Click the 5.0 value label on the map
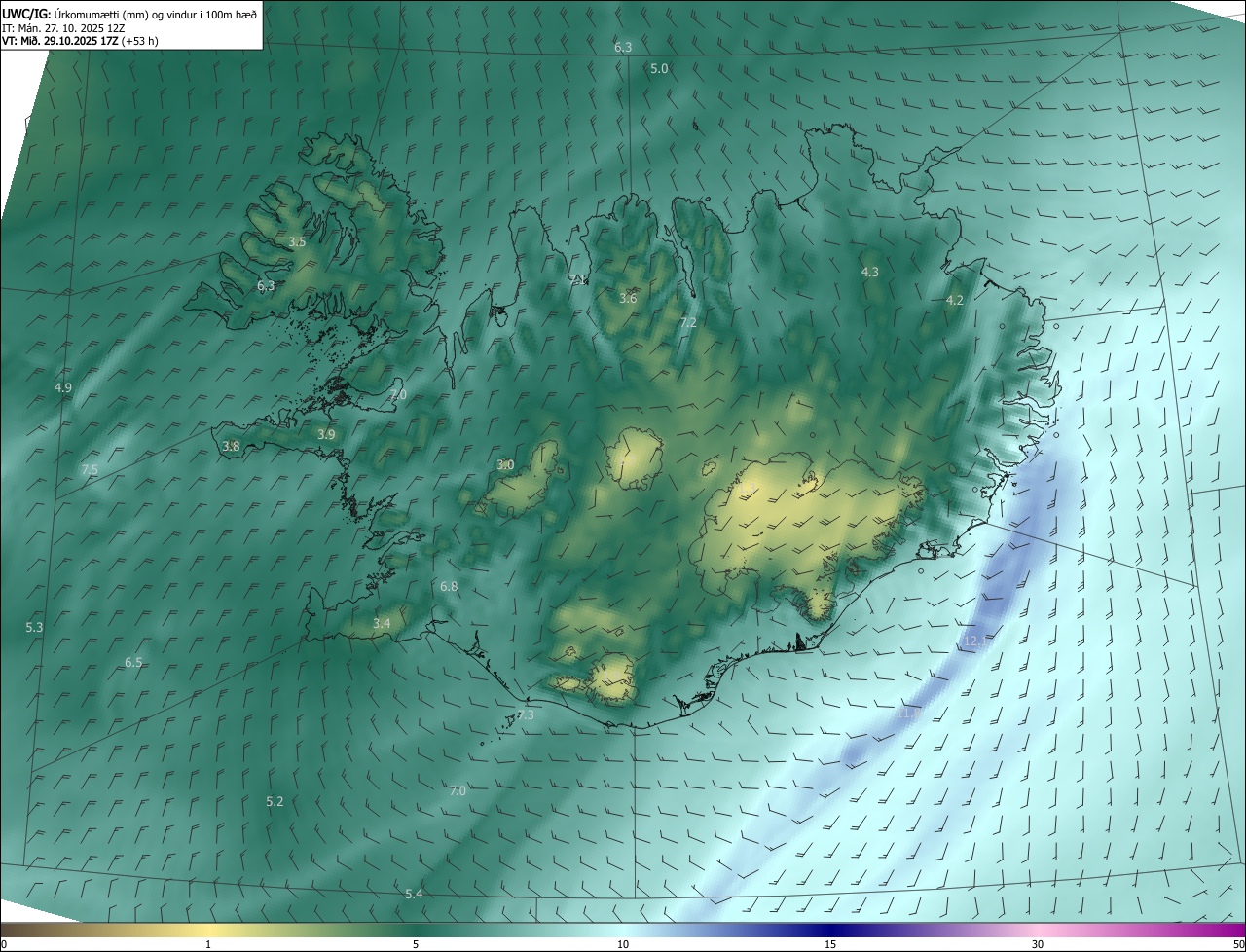The width and height of the screenshot is (1246, 952). pyautogui.click(x=659, y=68)
